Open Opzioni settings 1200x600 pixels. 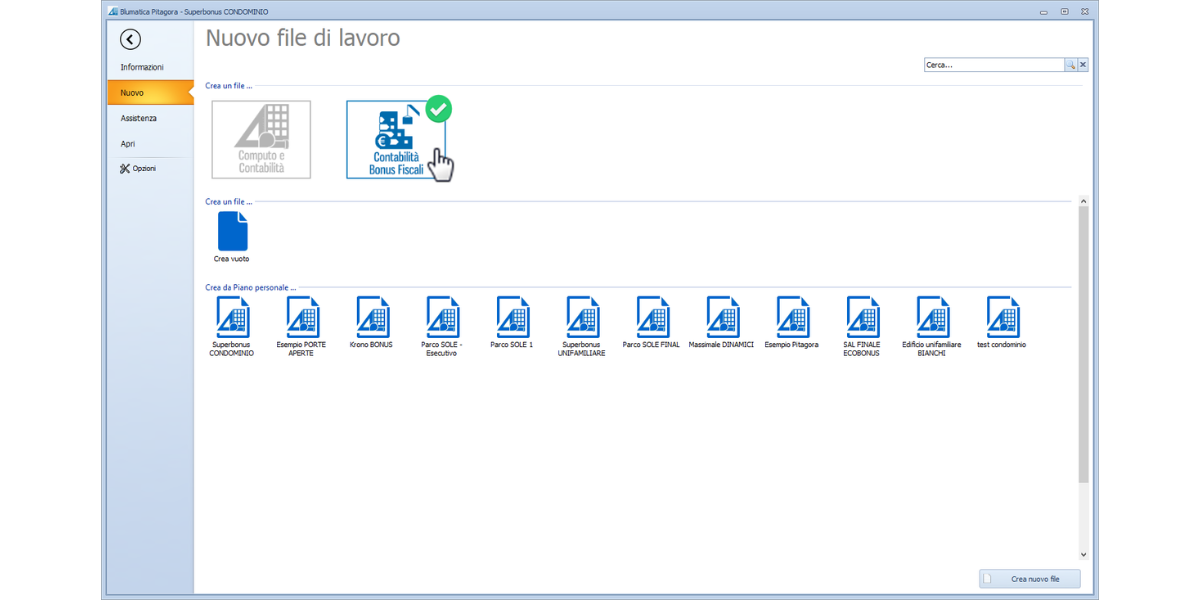click(138, 169)
